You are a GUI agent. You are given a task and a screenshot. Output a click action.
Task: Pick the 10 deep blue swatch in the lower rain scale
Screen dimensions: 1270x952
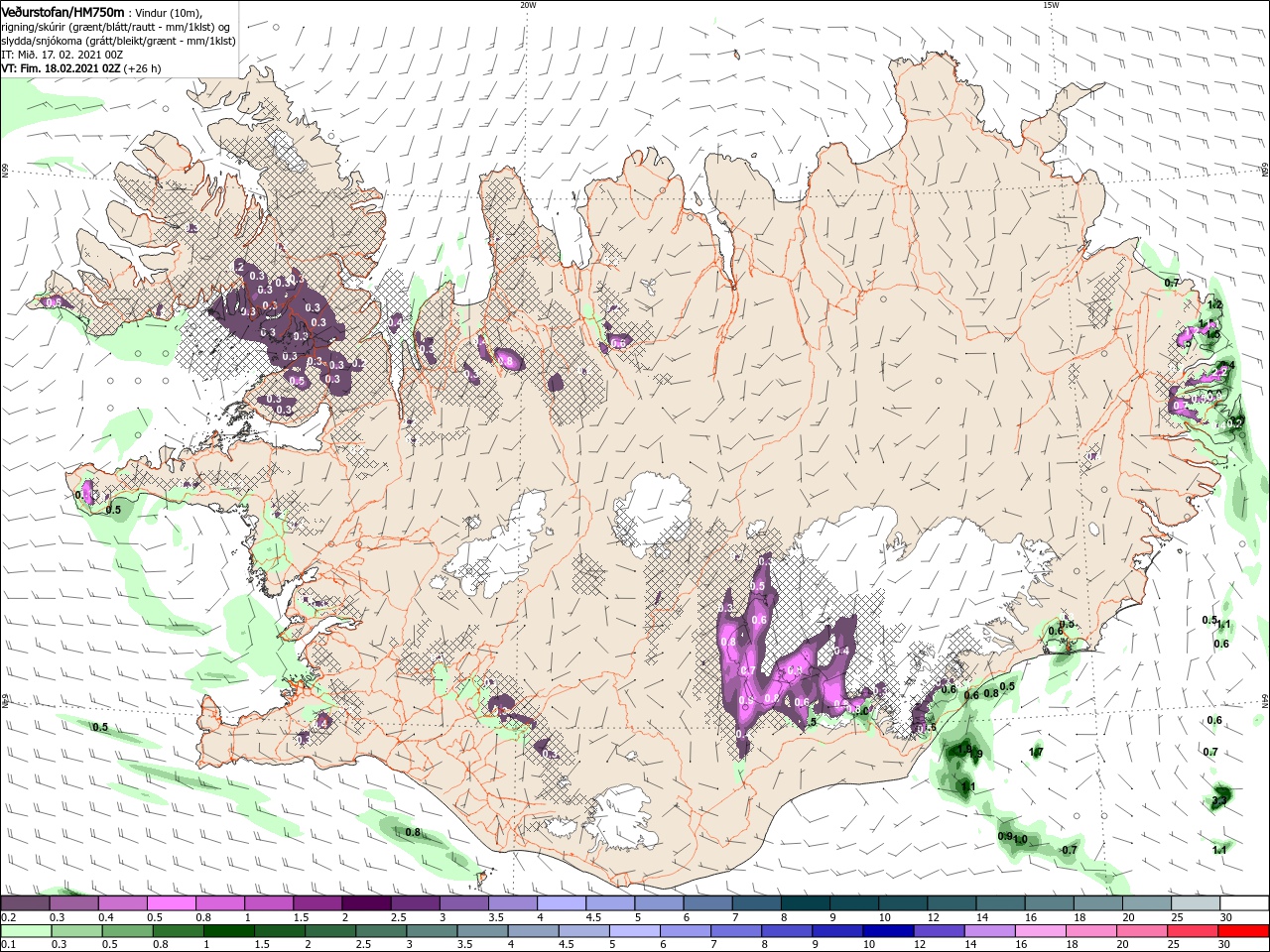[889, 931]
